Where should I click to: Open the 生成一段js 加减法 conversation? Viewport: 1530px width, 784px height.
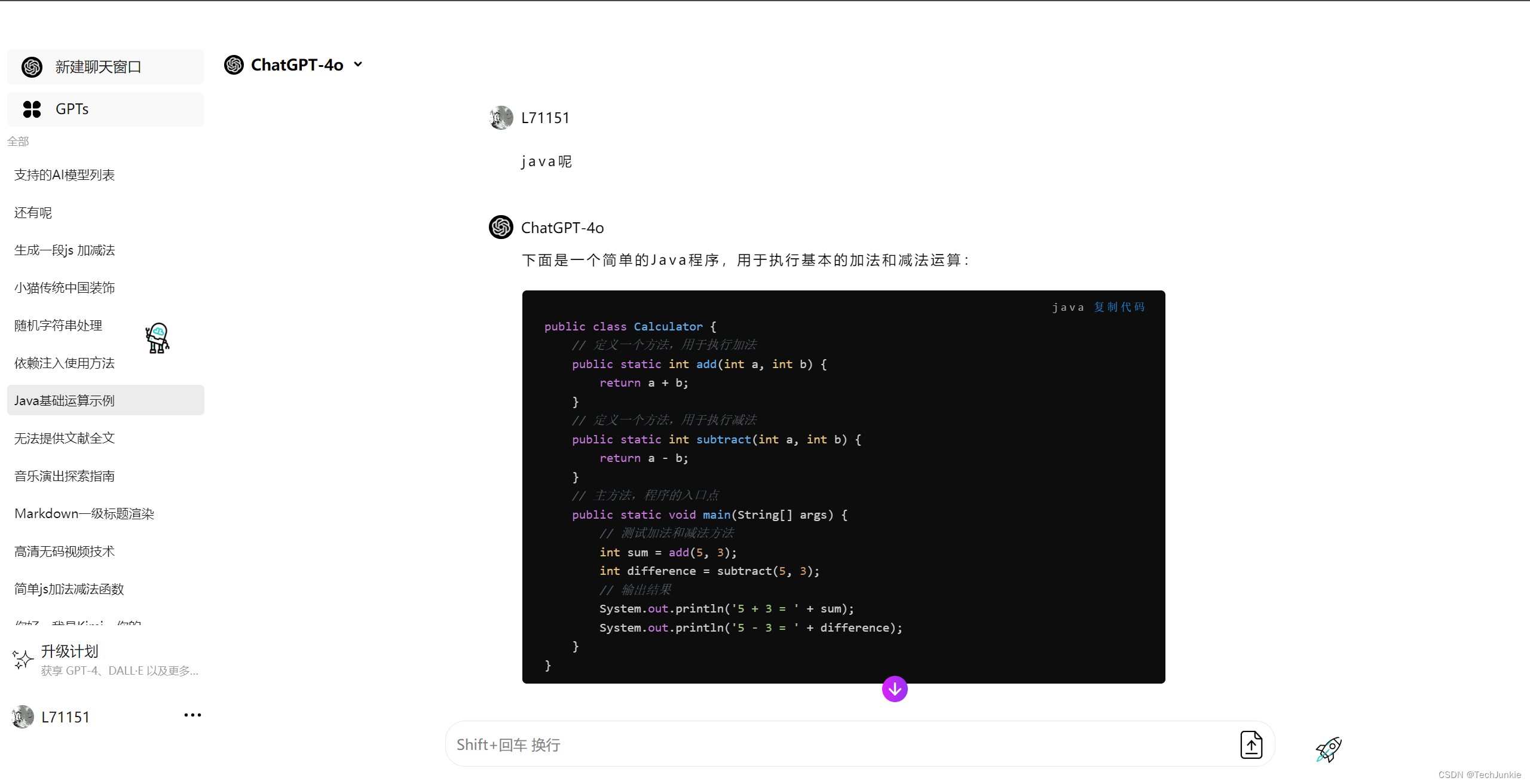[x=65, y=250]
